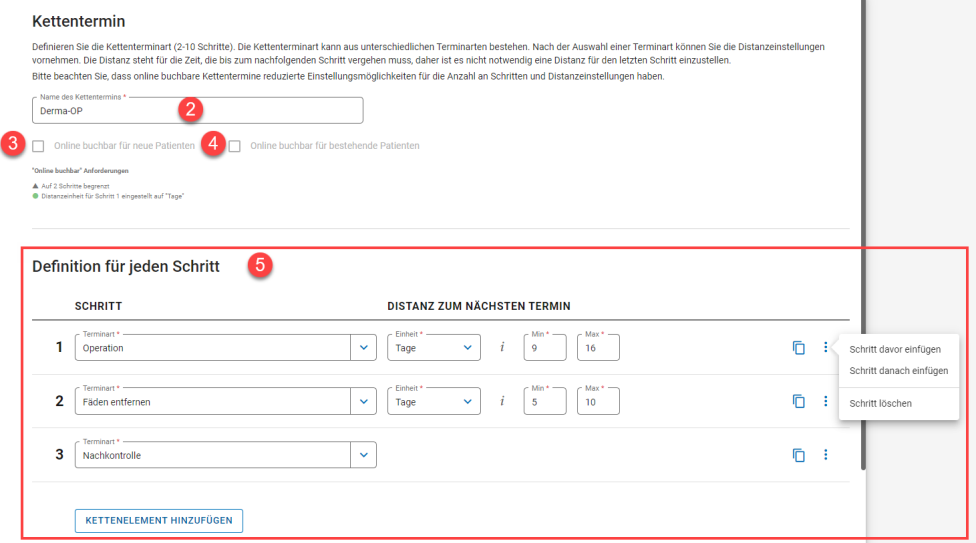The width and height of the screenshot is (976, 543).
Task: Click Kettenelement hinzufügen button
Action: point(158,521)
